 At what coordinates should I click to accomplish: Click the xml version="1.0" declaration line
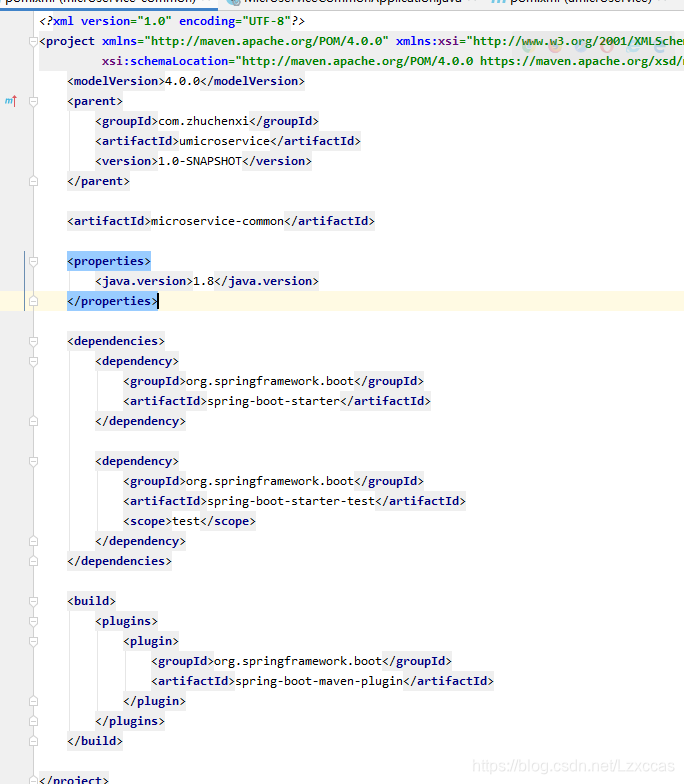point(172,21)
